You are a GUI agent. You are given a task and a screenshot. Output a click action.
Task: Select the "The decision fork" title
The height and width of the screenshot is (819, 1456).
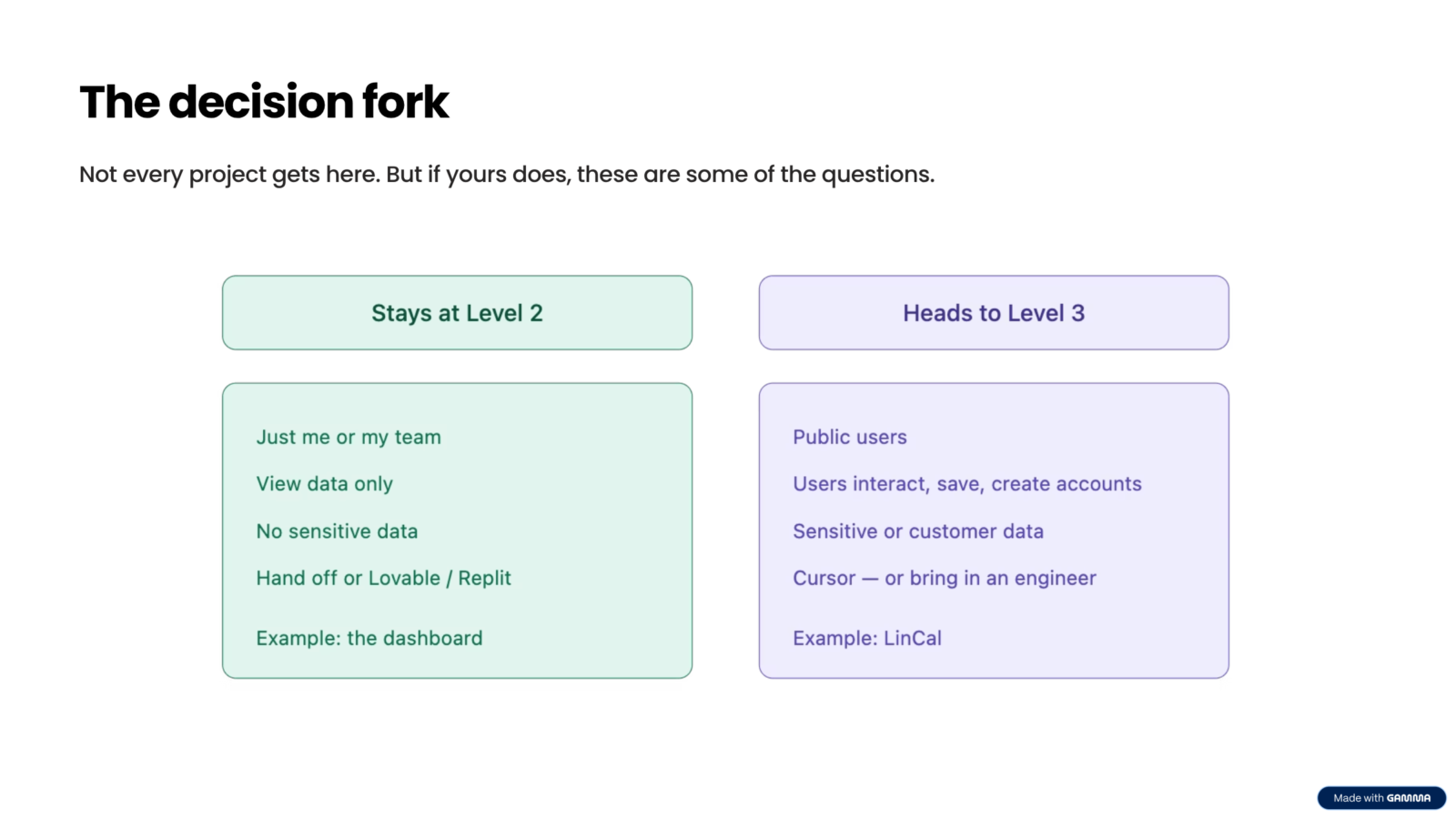point(264,102)
